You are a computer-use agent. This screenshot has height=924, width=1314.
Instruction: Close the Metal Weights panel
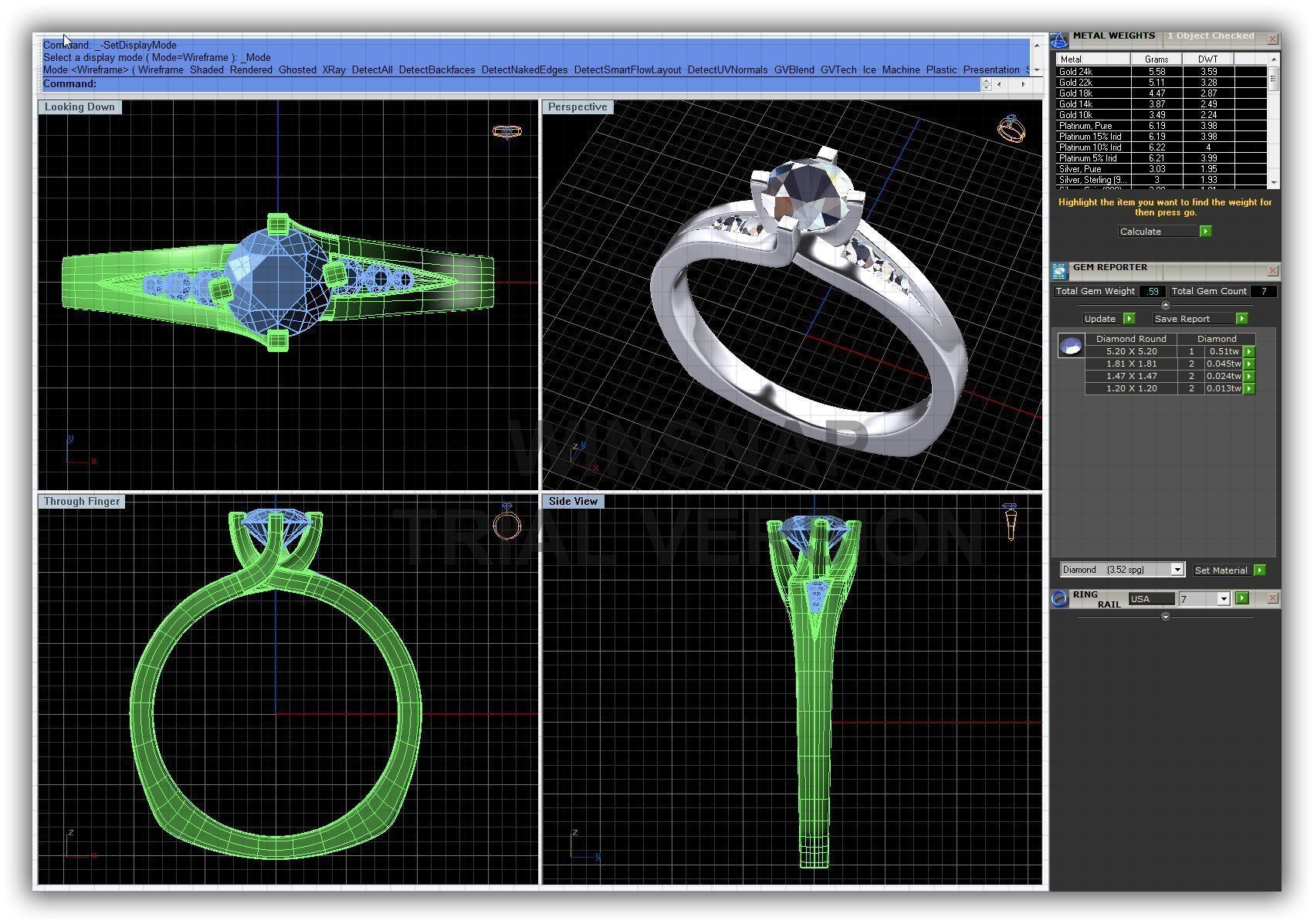(1272, 39)
